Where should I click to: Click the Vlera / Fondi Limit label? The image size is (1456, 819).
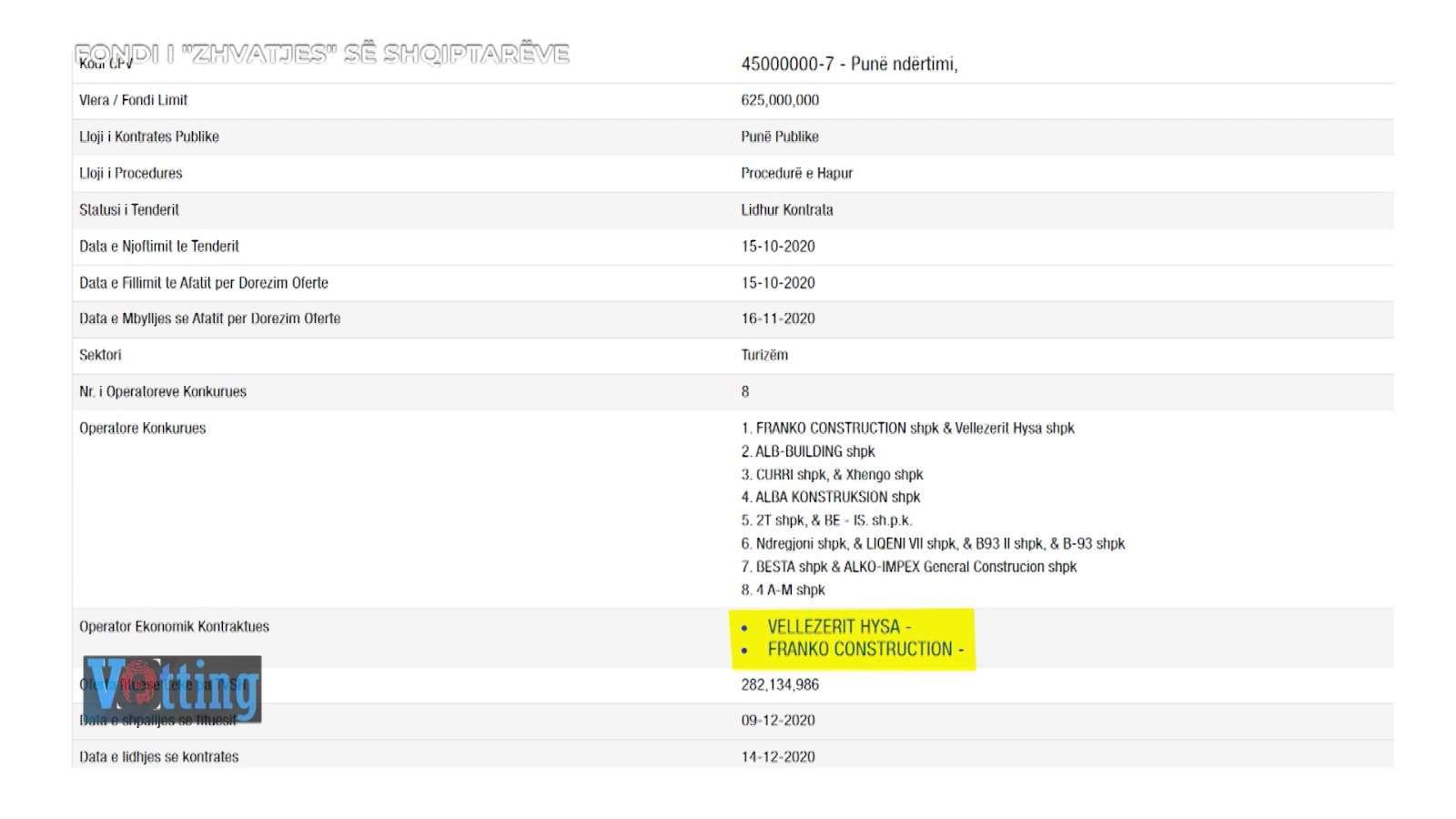point(133,100)
